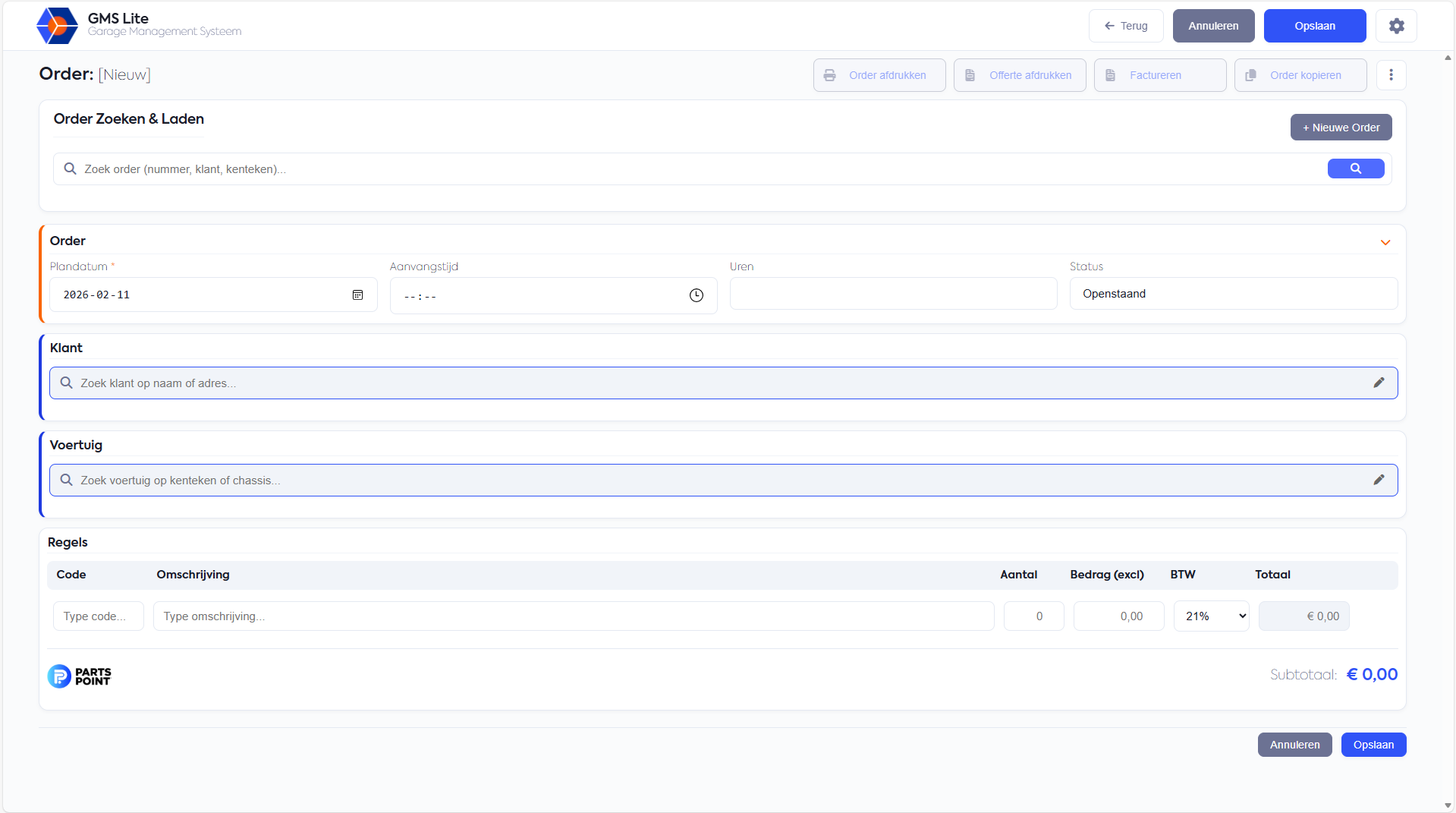The width and height of the screenshot is (1456, 813).
Task: Click the Order afdrukken button label
Action: 887,75
